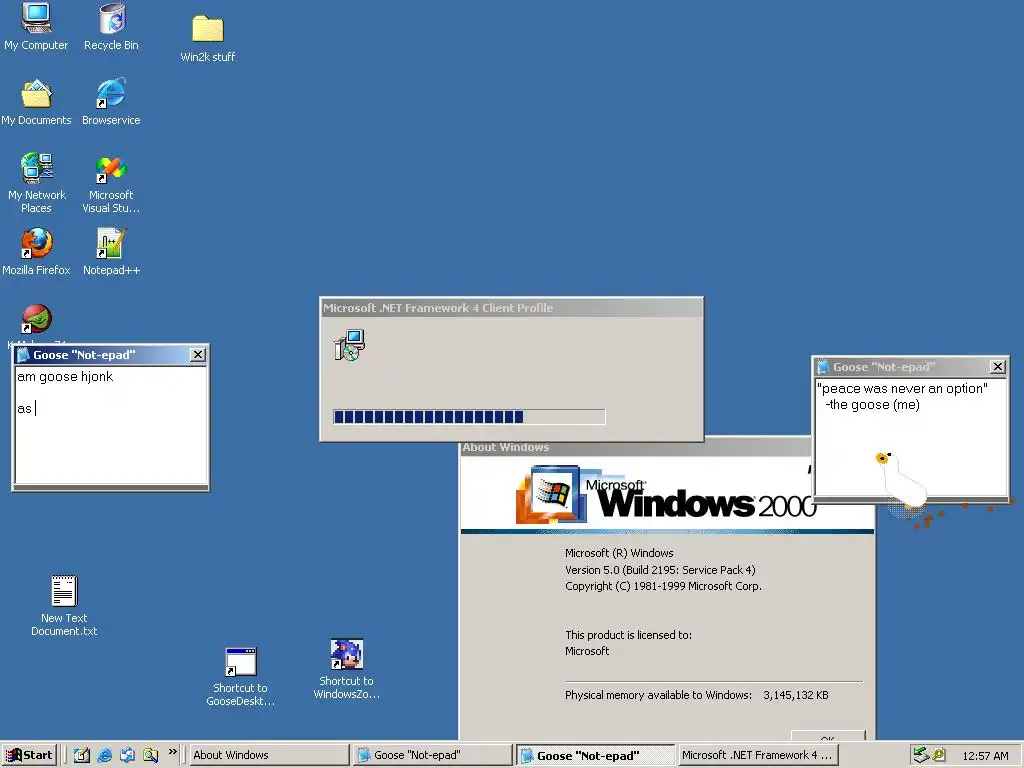Open the Start menu
Image resolution: width=1024 pixels, height=768 pixels.
29,755
